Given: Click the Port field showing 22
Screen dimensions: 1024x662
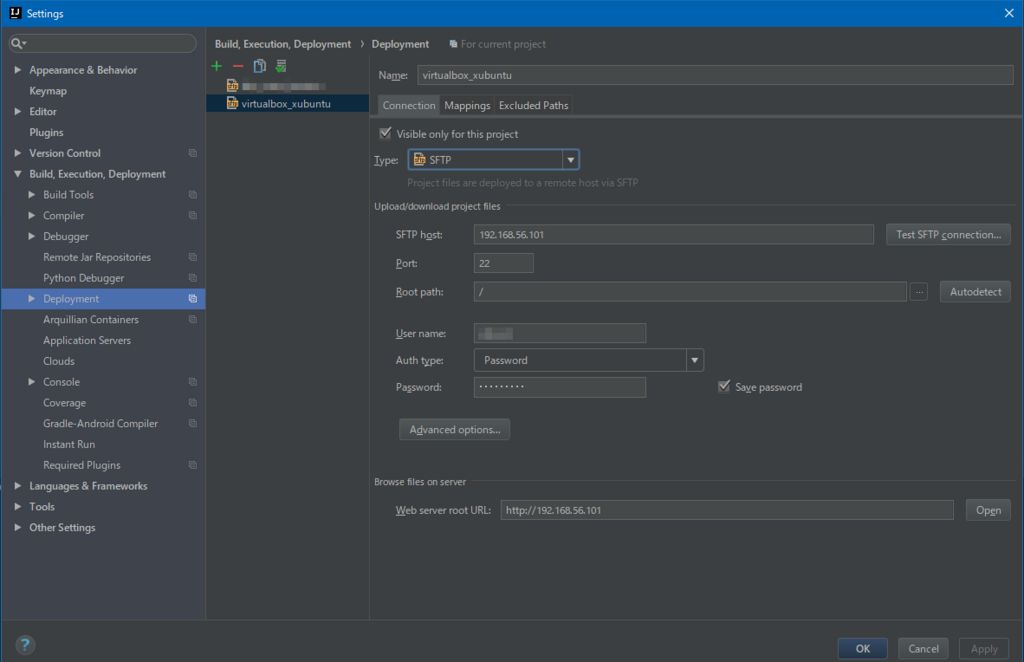Looking at the screenshot, I should tap(504, 263).
